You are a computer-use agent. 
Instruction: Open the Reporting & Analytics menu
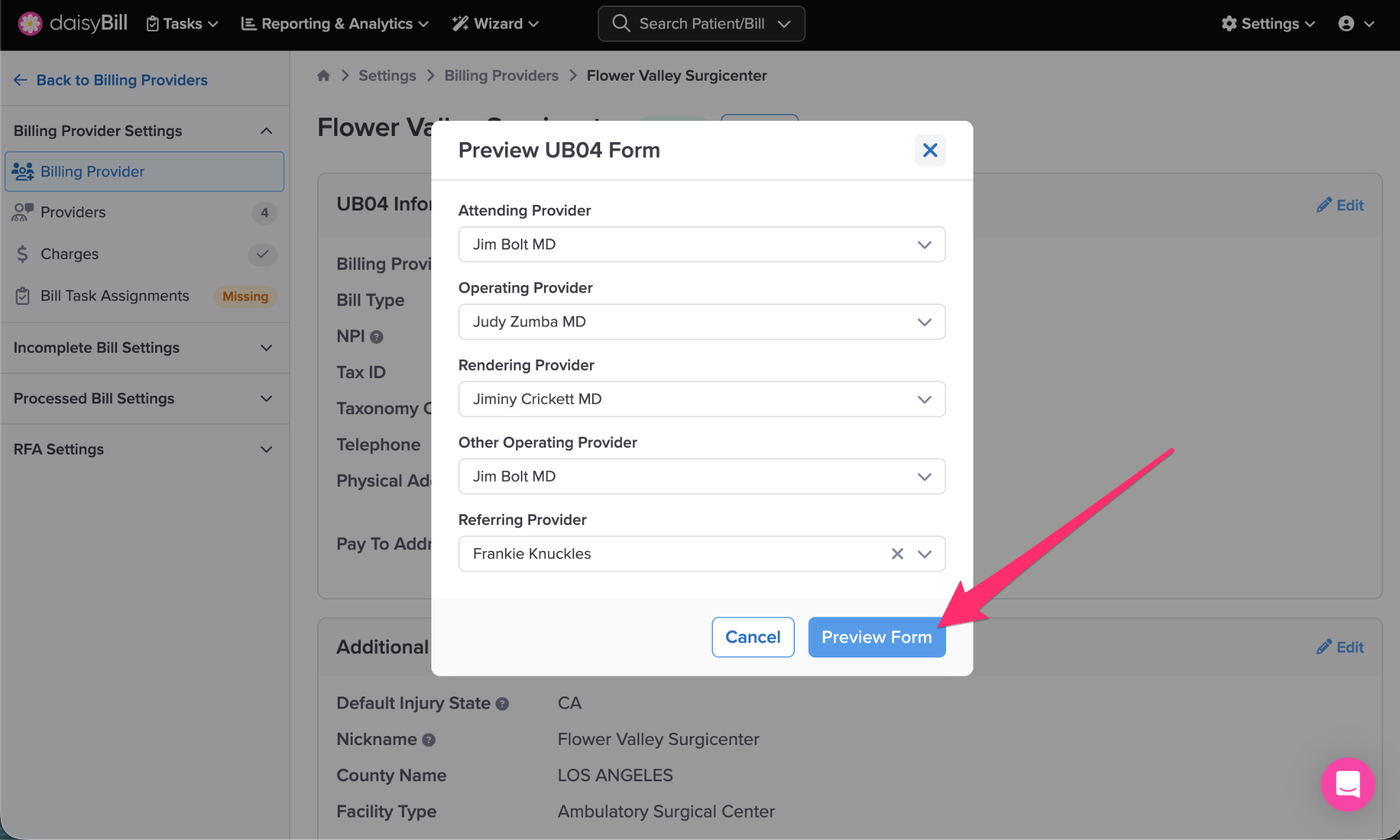point(335,24)
